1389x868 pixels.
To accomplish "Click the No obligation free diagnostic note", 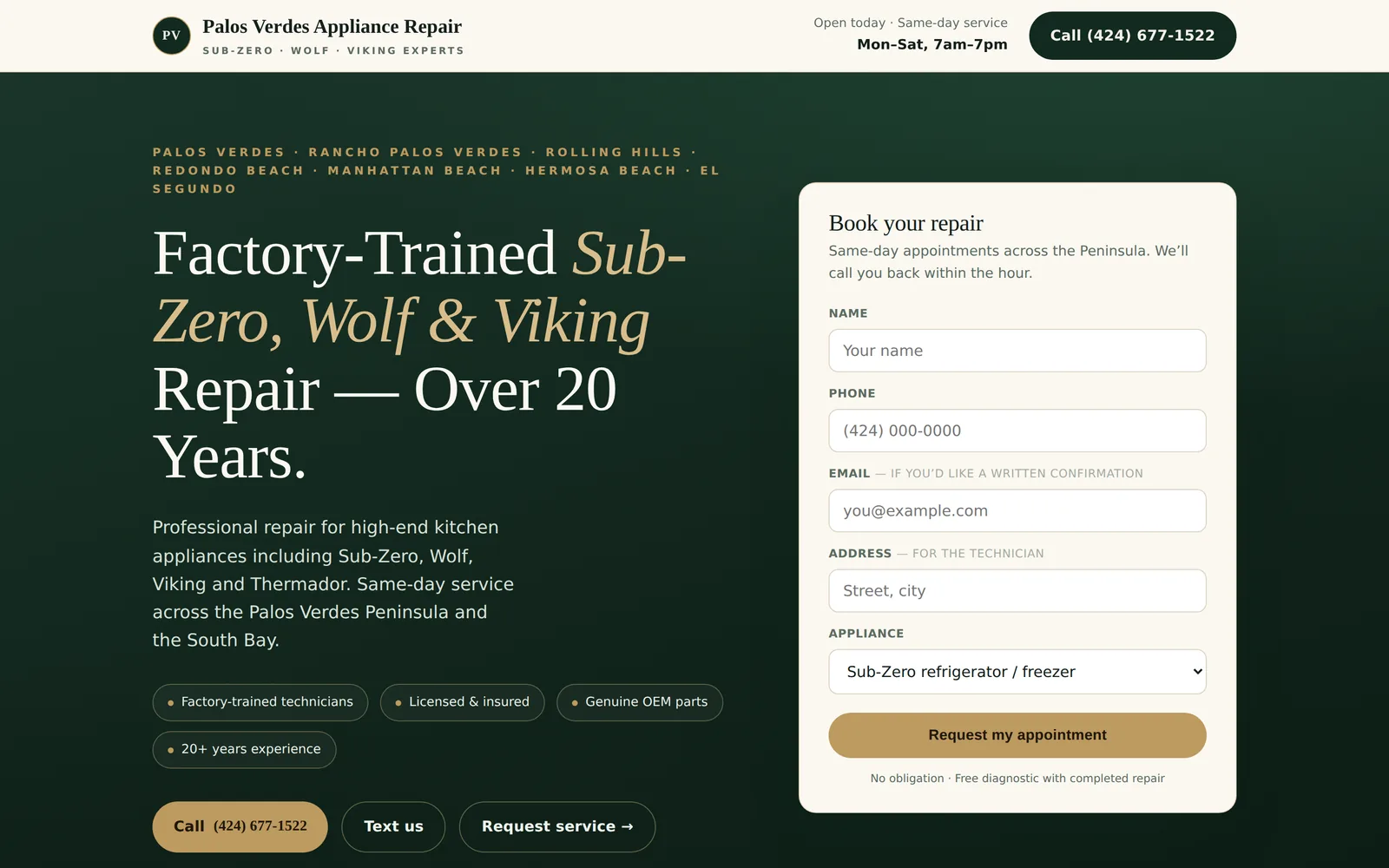I will [1017, 779].
